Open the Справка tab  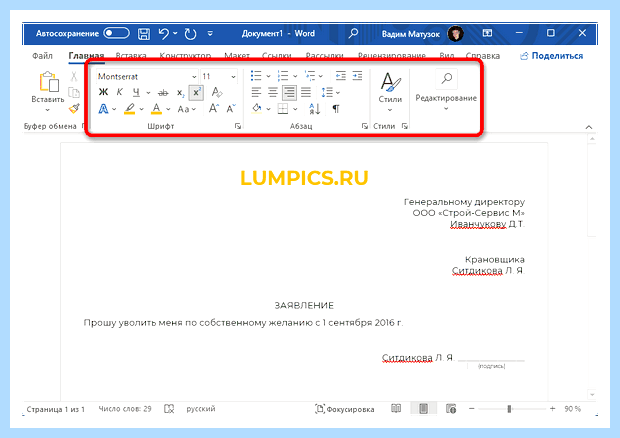point(483,56)
